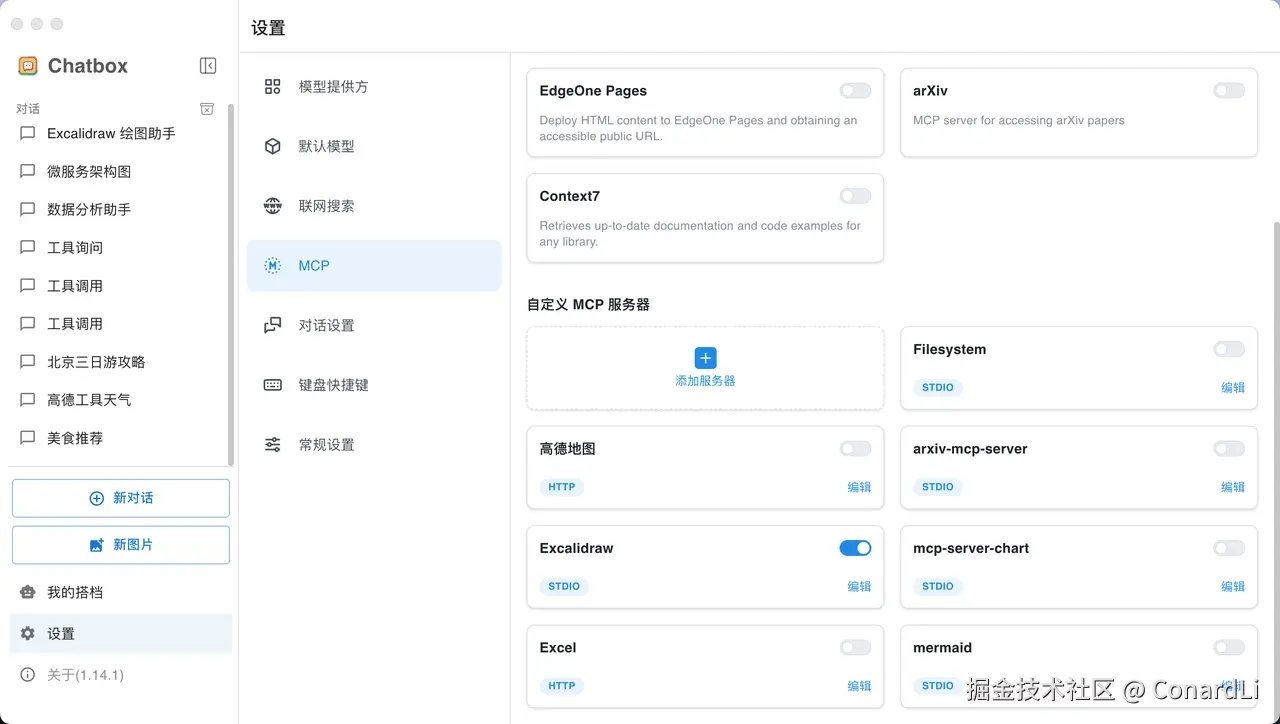Turn on the mermaid server toggle
This screenshot has height=724, width=1280.
coord(1229,648)
